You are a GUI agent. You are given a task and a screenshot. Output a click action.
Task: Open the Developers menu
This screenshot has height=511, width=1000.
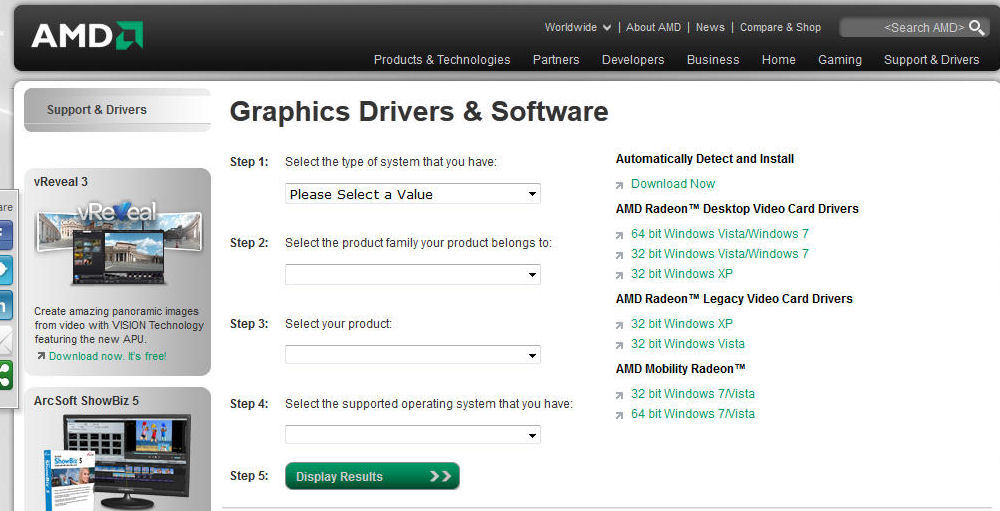coord(633,60)
